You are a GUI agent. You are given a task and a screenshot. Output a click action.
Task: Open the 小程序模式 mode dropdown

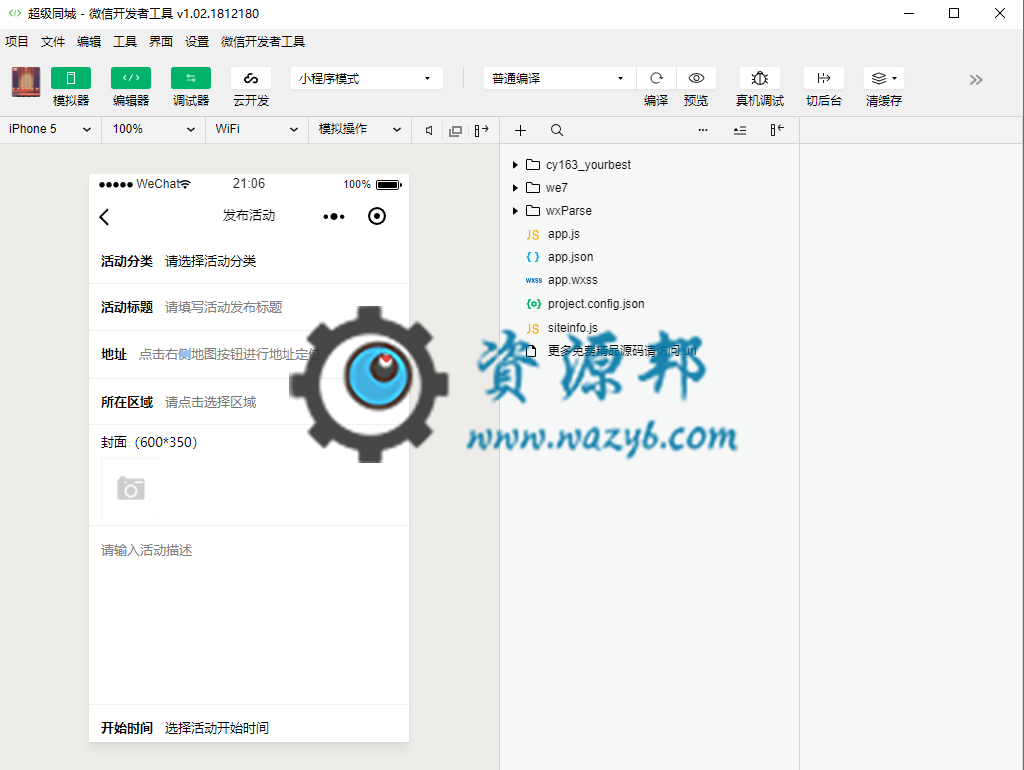point(366,78)
